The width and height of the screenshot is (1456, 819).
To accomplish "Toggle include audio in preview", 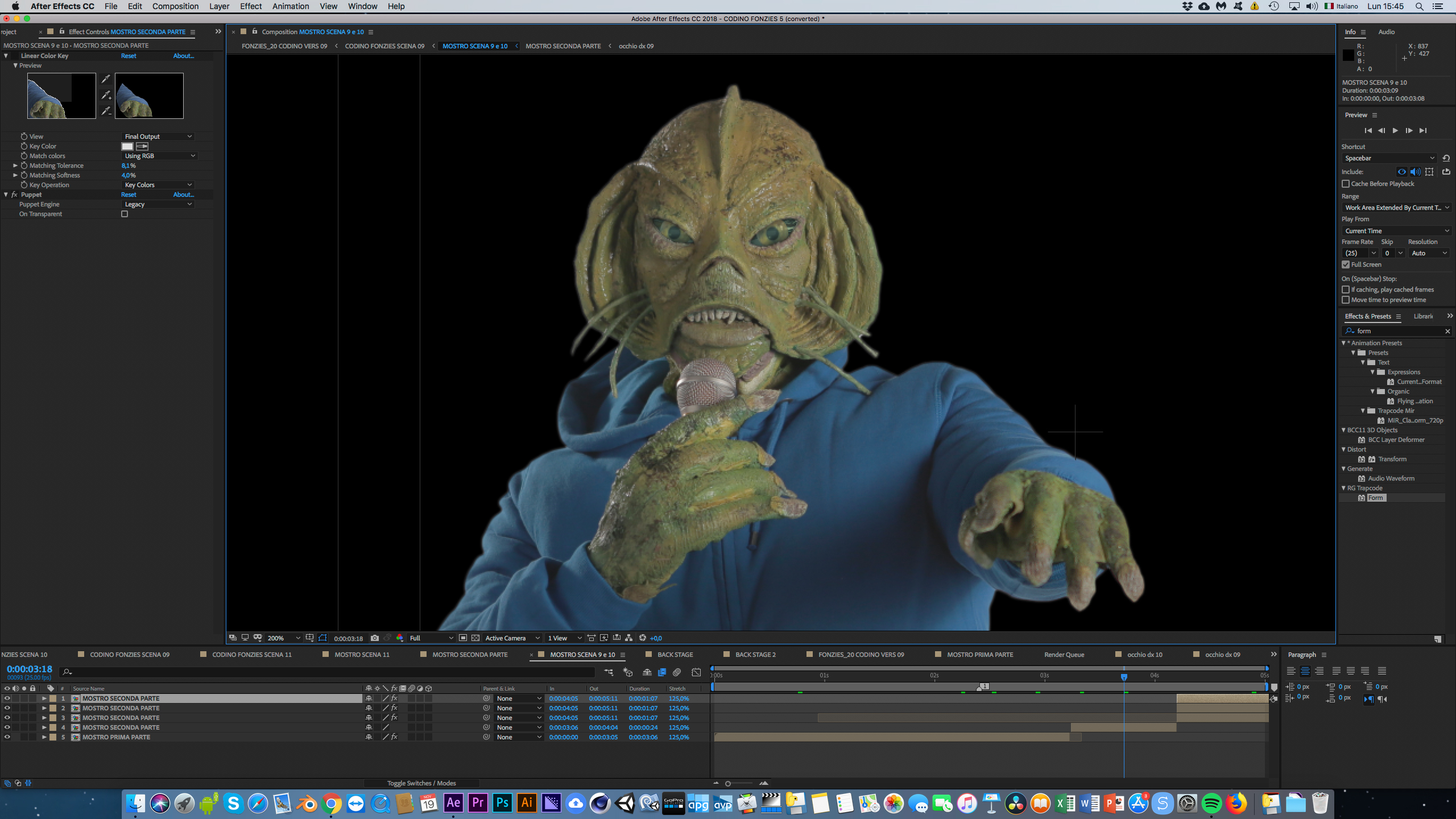I will (x=1416, y=172).
